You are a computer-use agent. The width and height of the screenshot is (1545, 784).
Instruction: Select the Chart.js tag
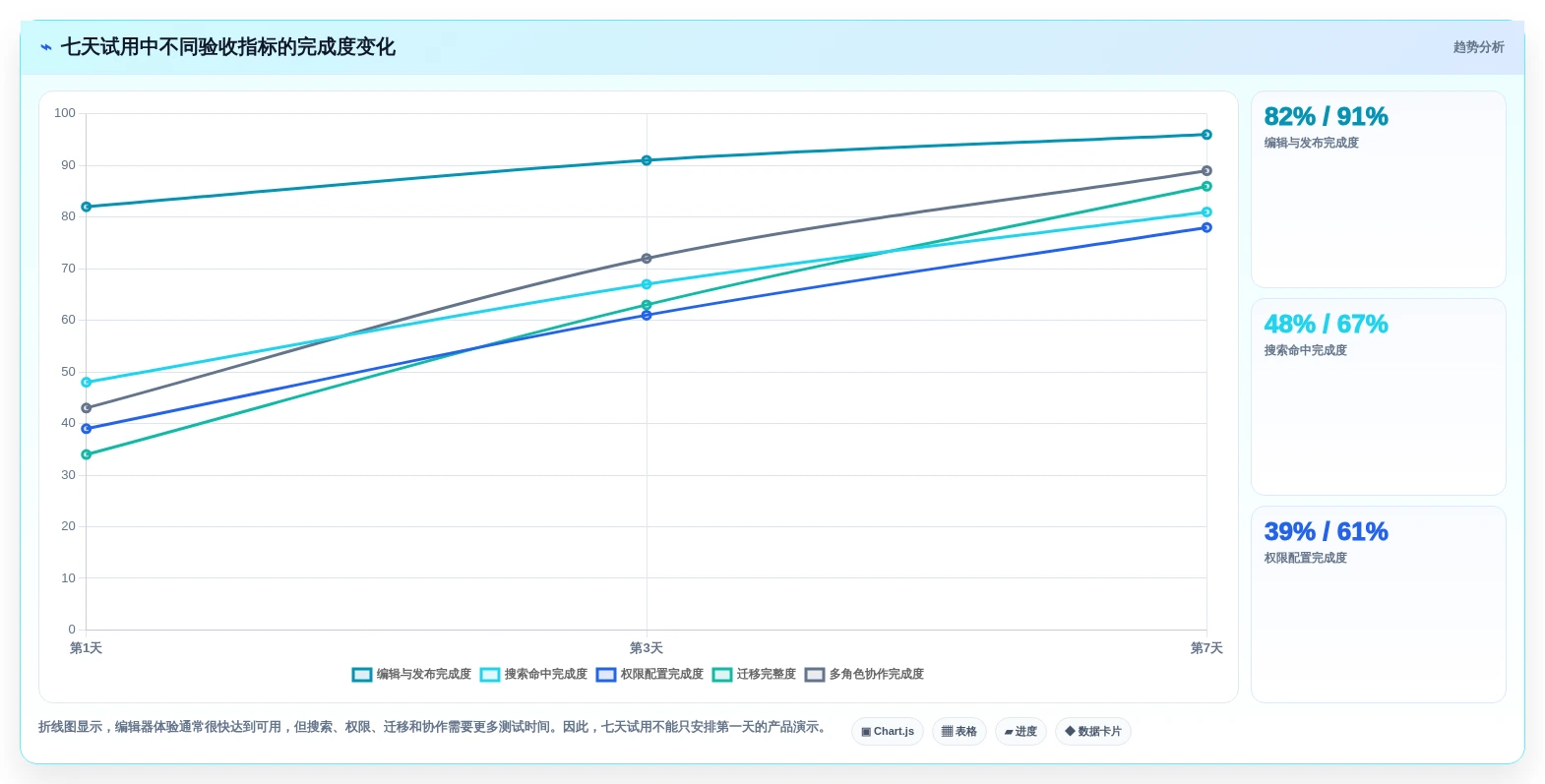(x=888, y=732)
